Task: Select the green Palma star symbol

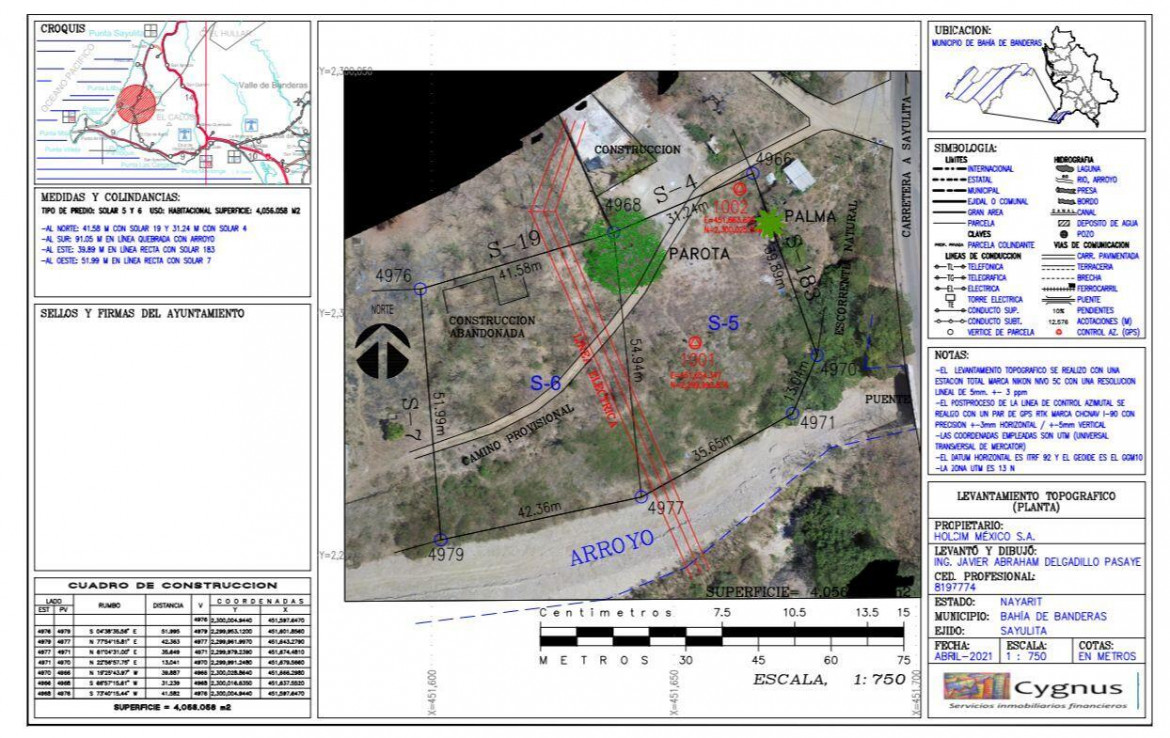Action: (x=769, y=222)
